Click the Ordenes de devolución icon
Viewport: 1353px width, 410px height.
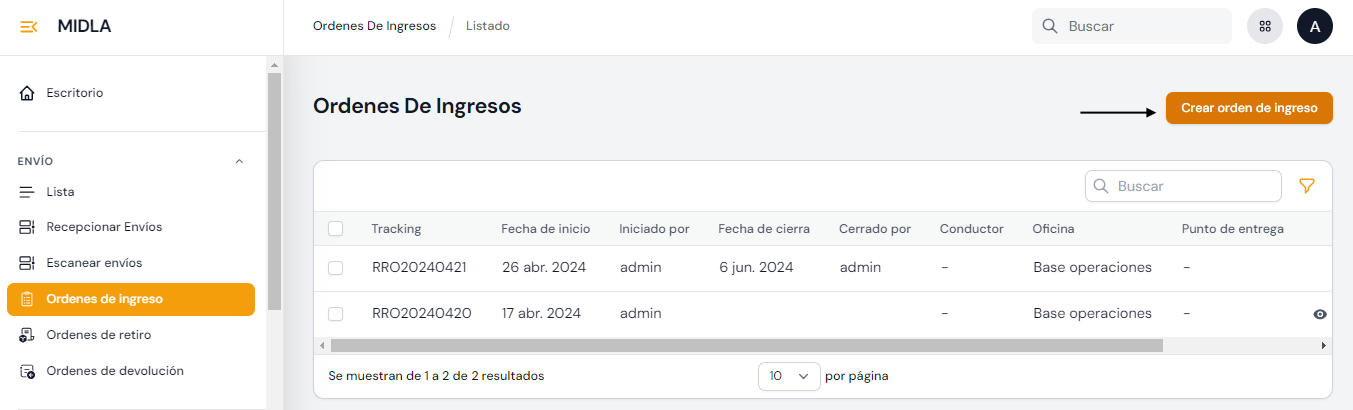click(x=27, y=371)
